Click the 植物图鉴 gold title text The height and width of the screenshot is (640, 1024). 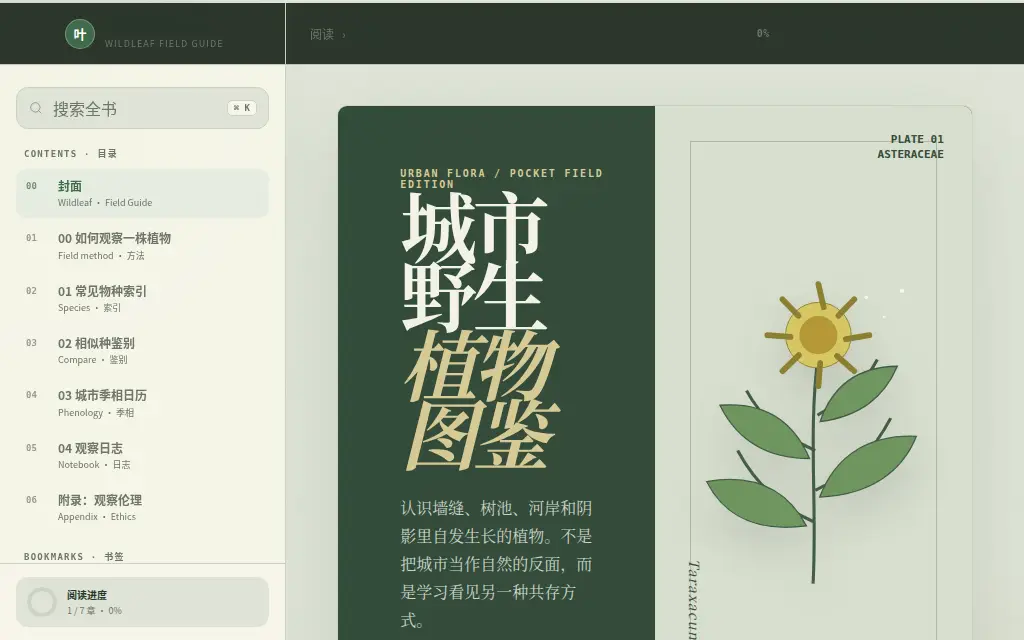482,400
